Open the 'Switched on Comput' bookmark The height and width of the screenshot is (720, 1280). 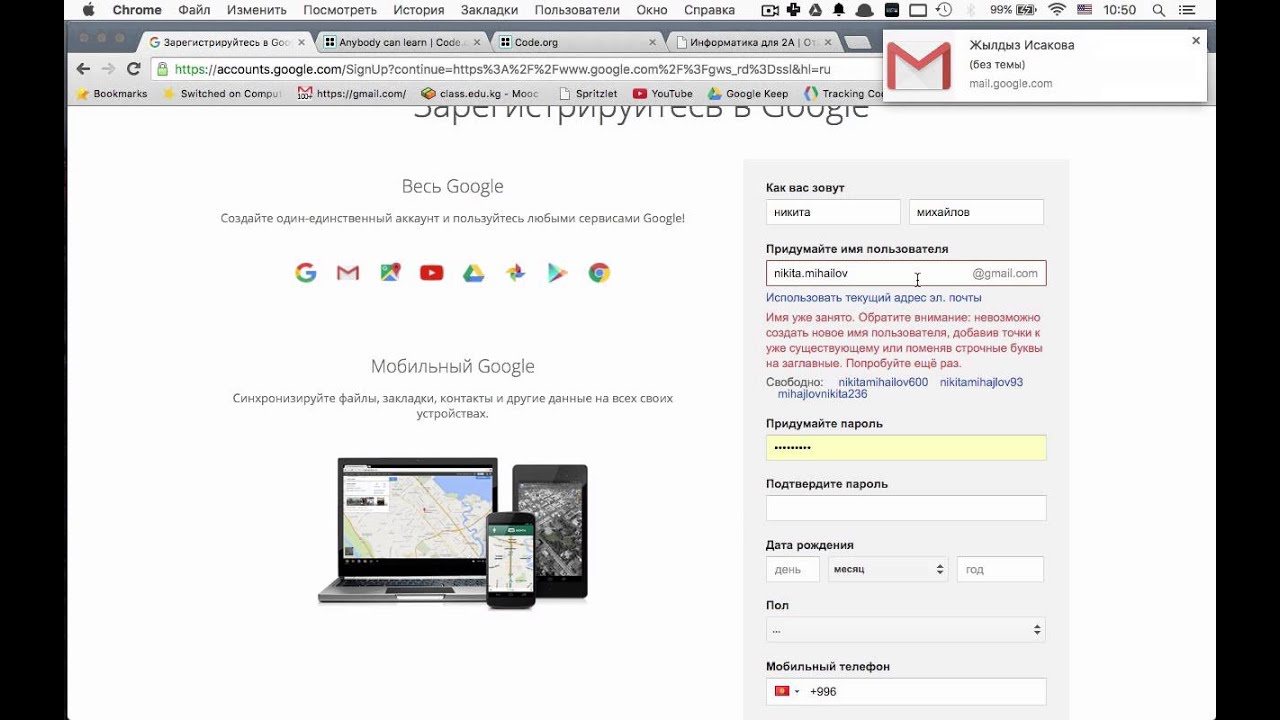click(223, 94)
